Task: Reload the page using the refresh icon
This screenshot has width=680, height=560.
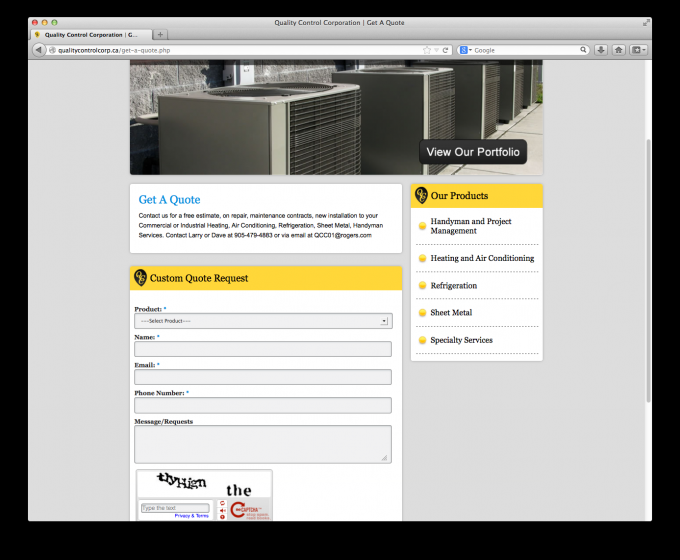Action: coord(445,50)
